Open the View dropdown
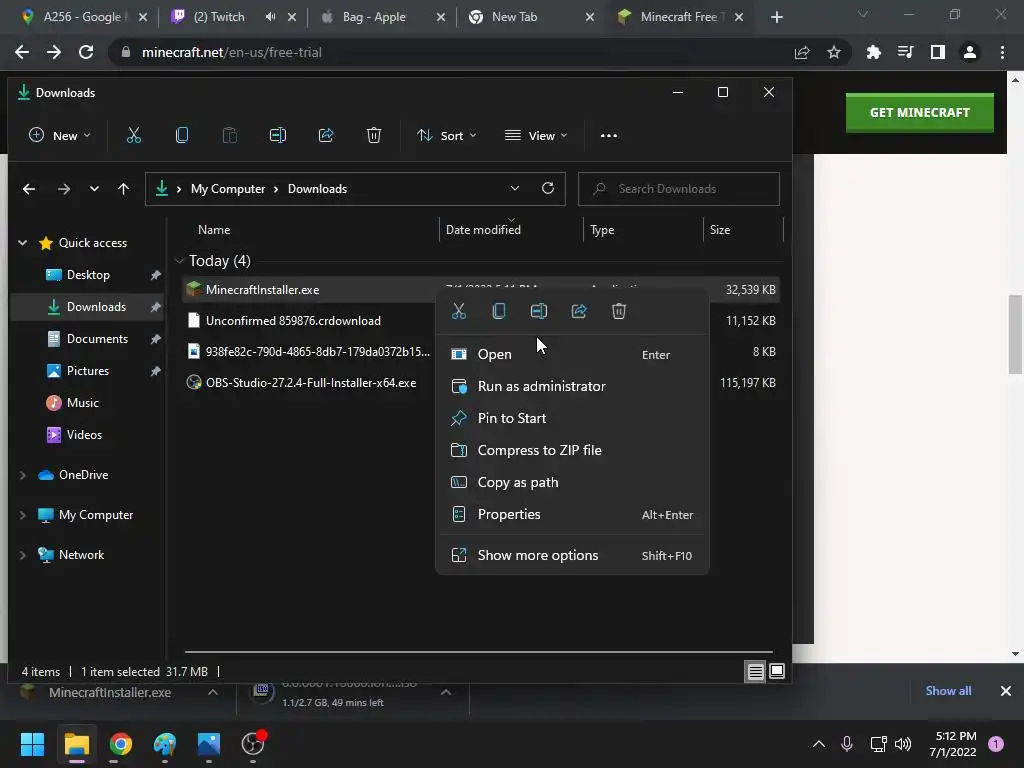Image resolution: width=1024 pixels, height=768 pixels. tap(536, 135)
